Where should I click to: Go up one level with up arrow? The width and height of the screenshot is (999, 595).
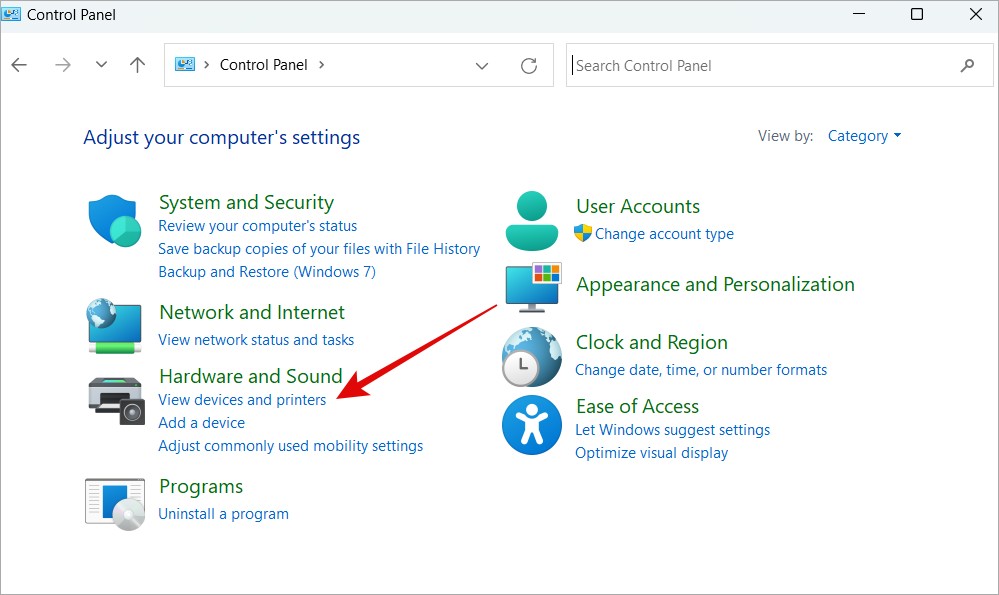click(137, 64)
